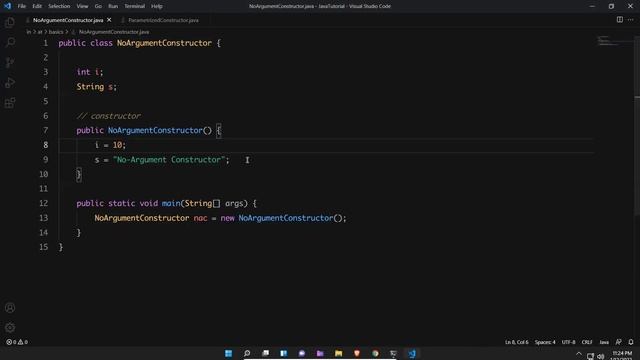
Task: Open the Selection menu
Action: [59, 6]
